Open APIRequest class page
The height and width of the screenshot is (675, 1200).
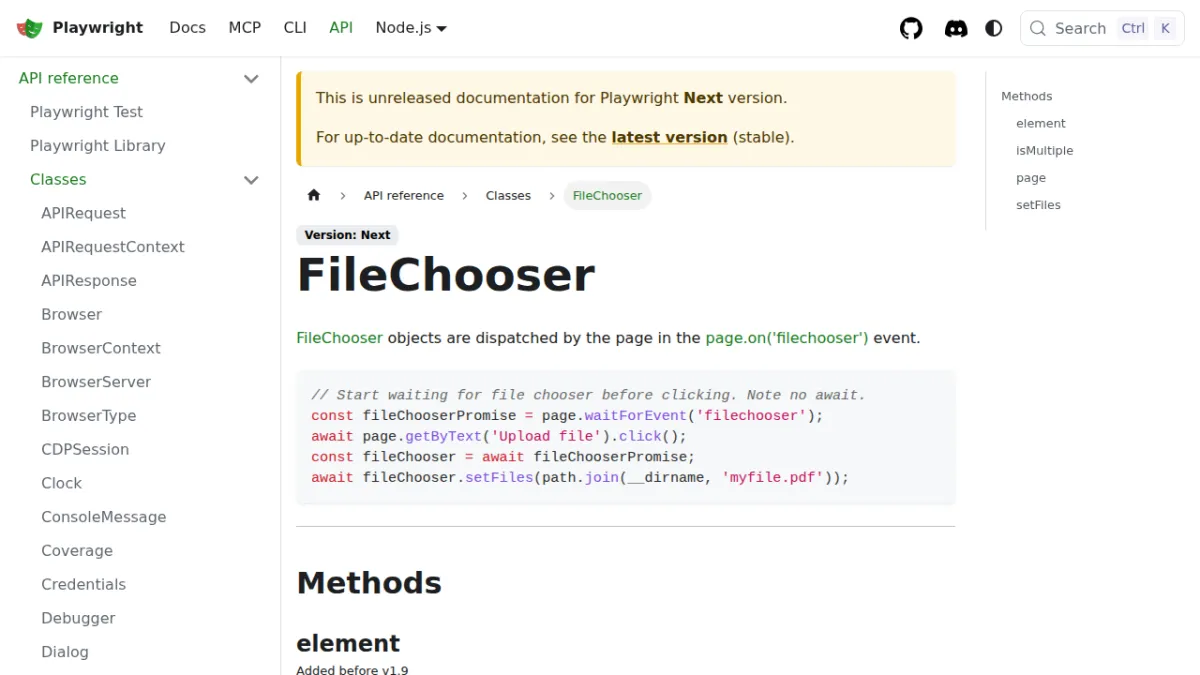pyautogui.click(x=83, y=213)
